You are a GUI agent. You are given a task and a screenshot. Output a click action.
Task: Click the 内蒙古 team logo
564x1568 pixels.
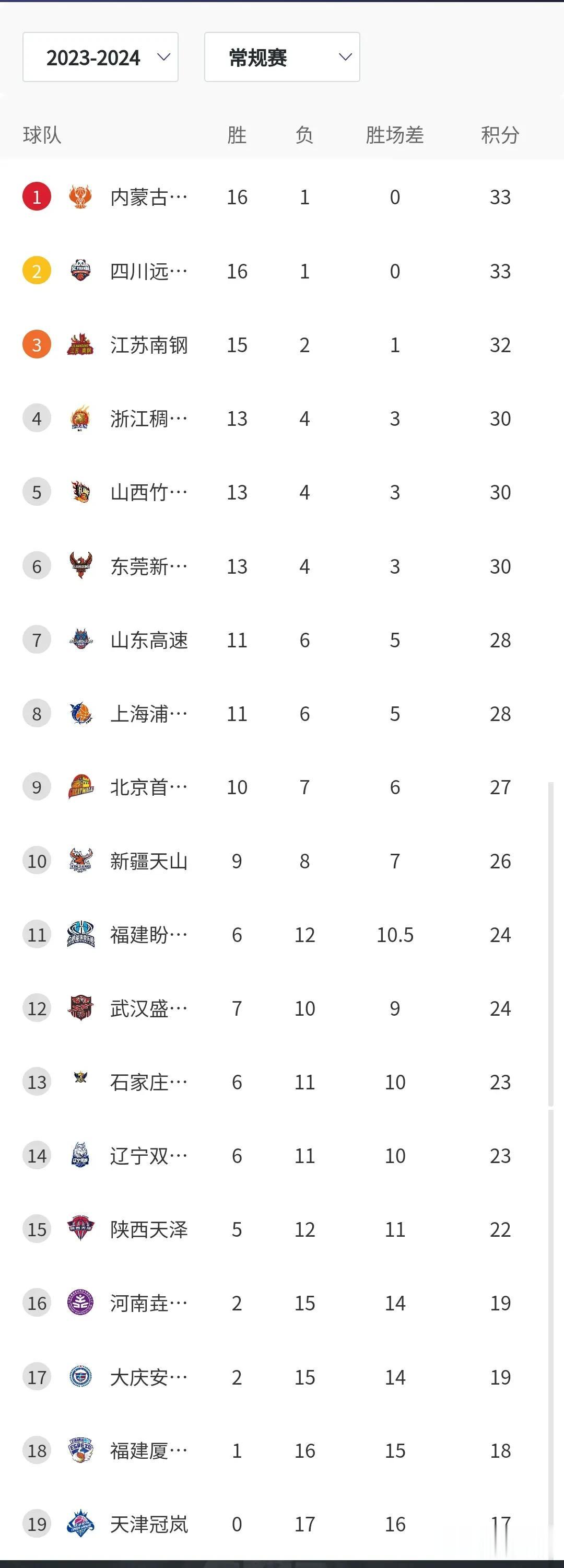pos(80,196)
